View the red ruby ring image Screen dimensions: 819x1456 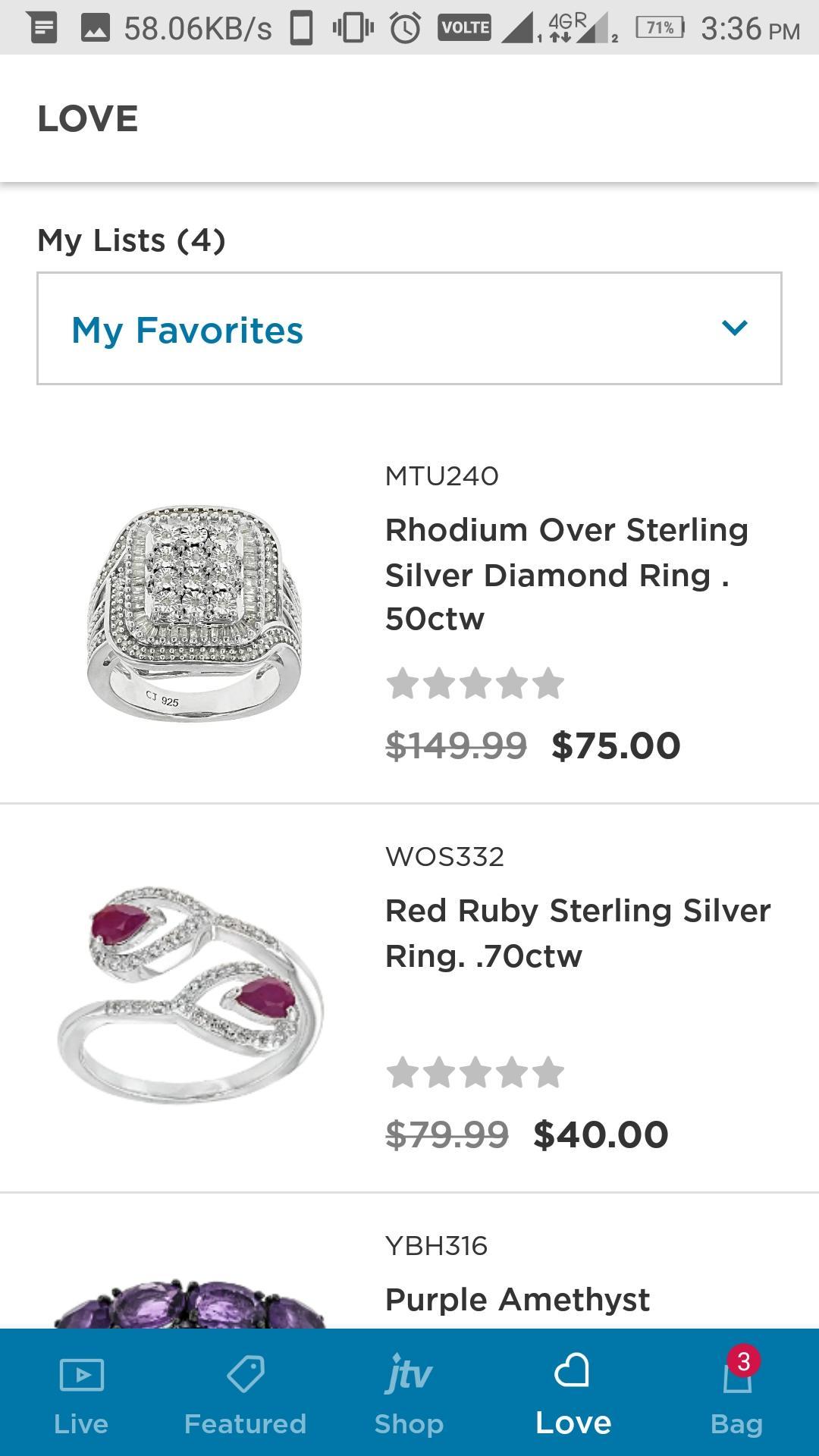point(191,993)
